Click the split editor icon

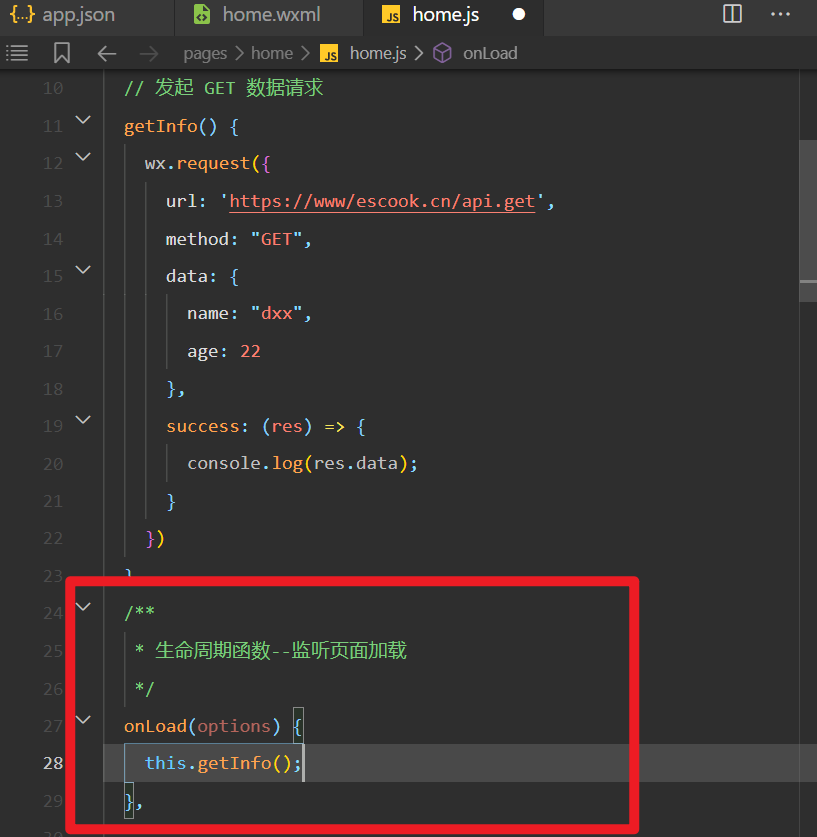(732, 14)
